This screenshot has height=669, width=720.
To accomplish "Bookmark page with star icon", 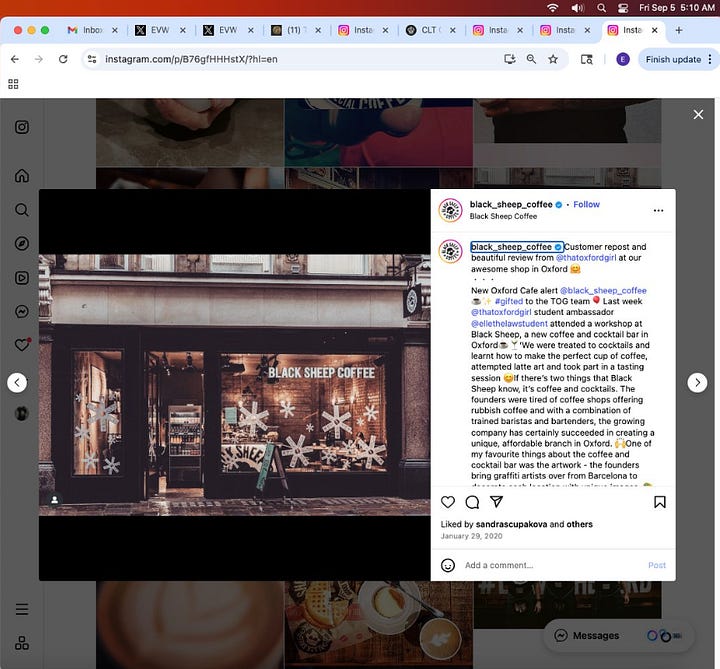I will pyautogui.click(x=553, y=59).
